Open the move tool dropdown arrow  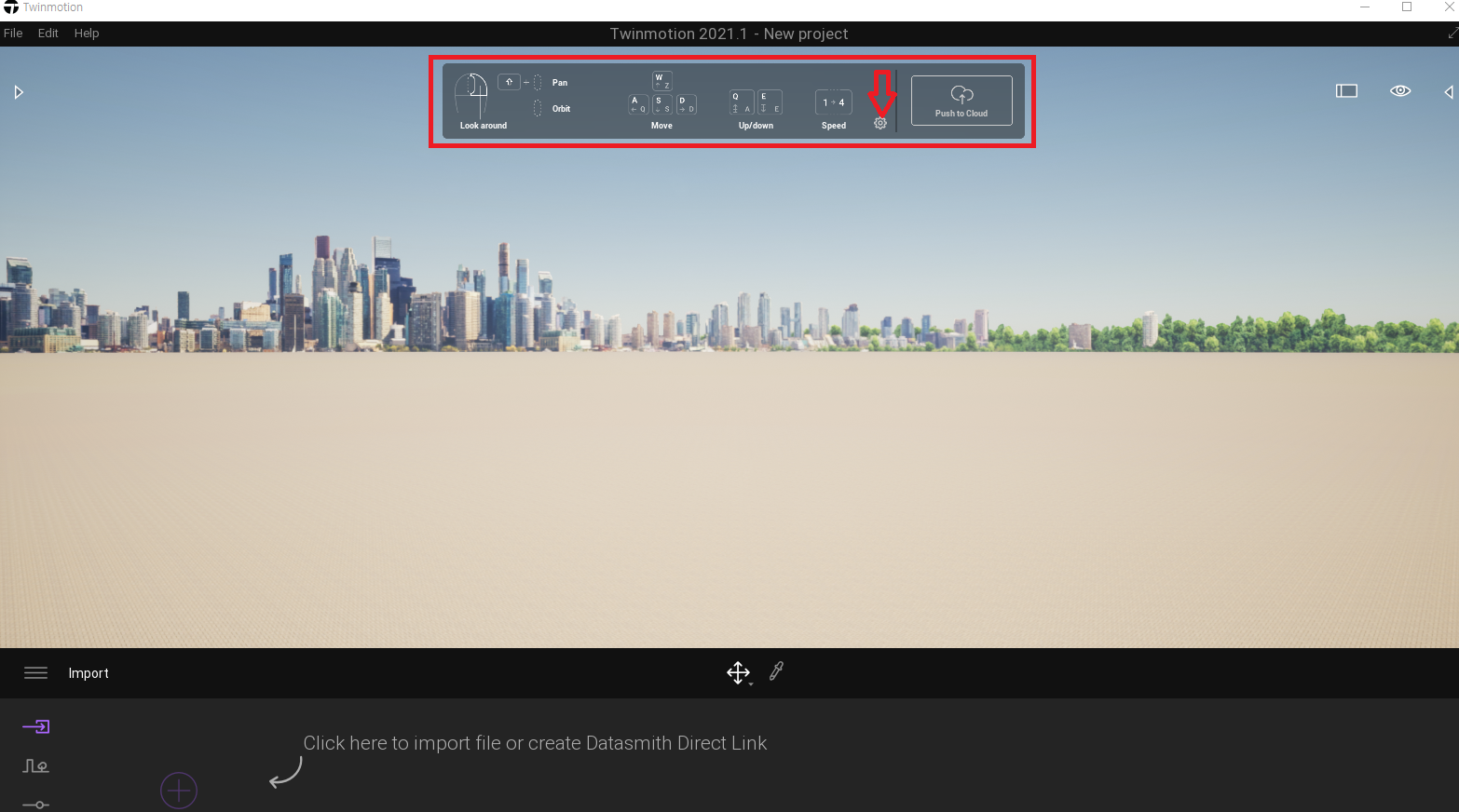751,684
